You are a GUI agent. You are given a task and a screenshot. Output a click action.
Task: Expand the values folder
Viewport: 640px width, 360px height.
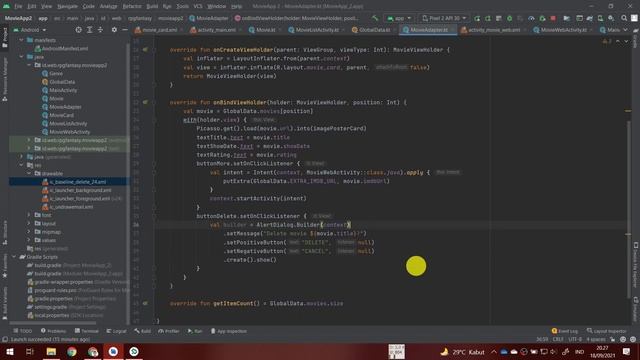(29, 240)
